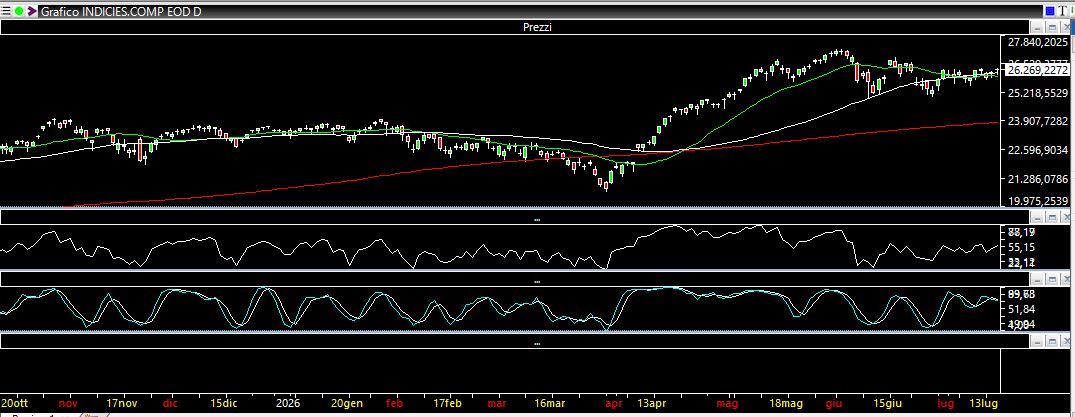
Task: Open the hamburger menu in the title bar
Action: pos(6,12)
